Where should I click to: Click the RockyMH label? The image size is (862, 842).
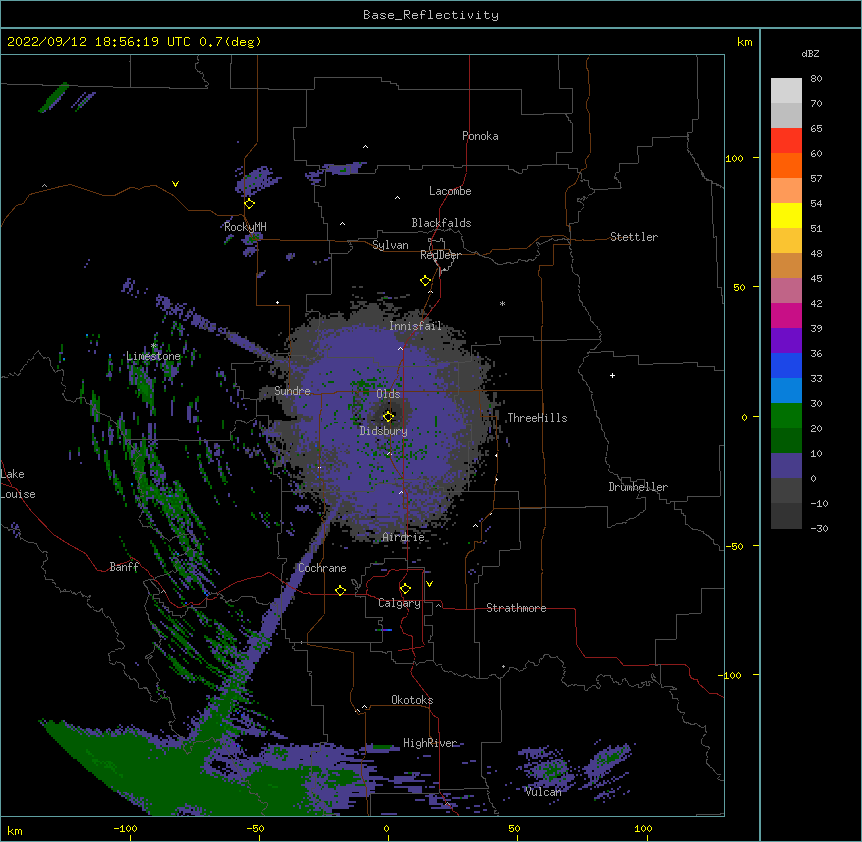pyautogui.click(x=245, y=227)
